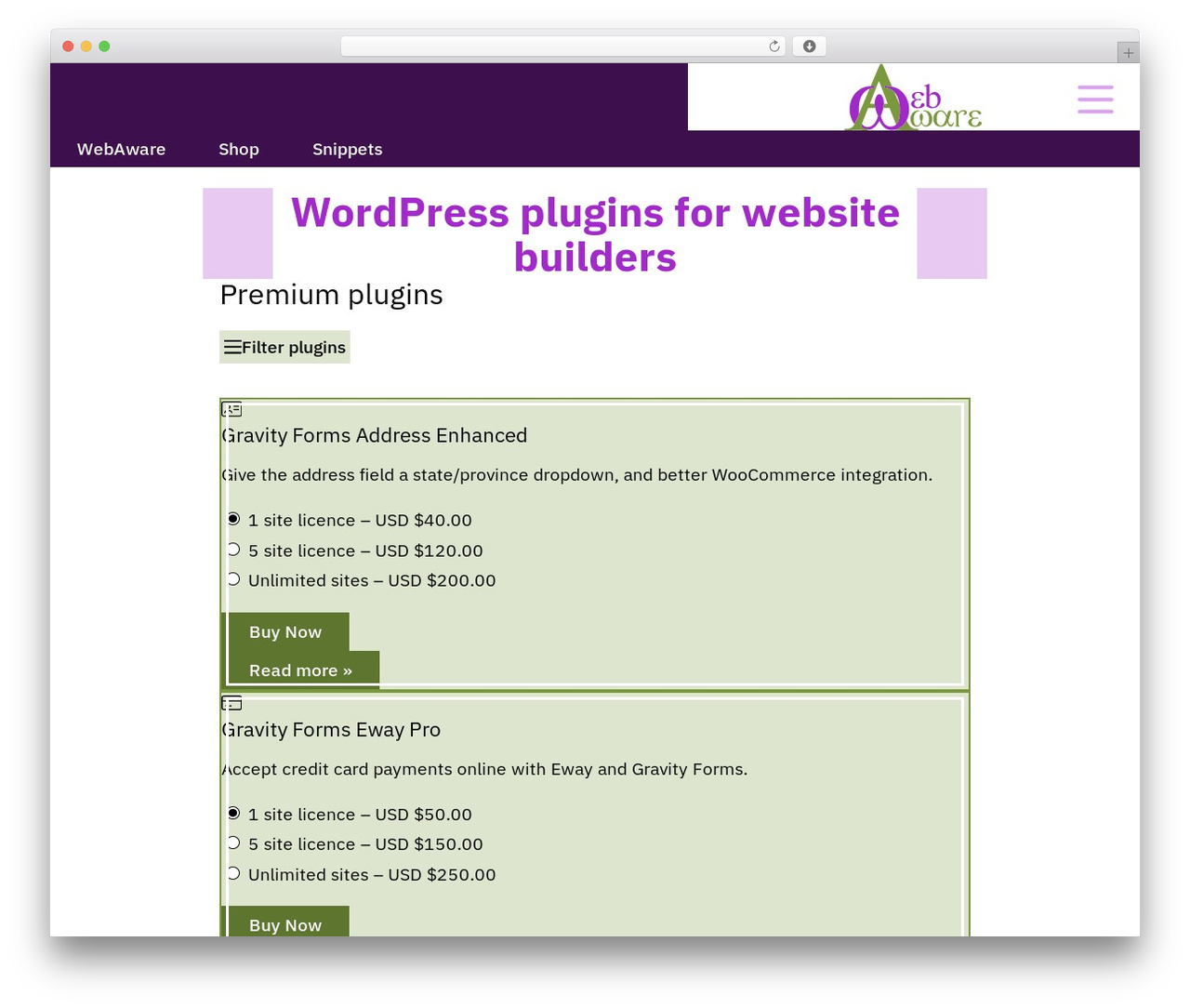Choose Unlimited sites – USD $250.00
The height and width of the screenshot is (1008, 1190).
(233, 873)
